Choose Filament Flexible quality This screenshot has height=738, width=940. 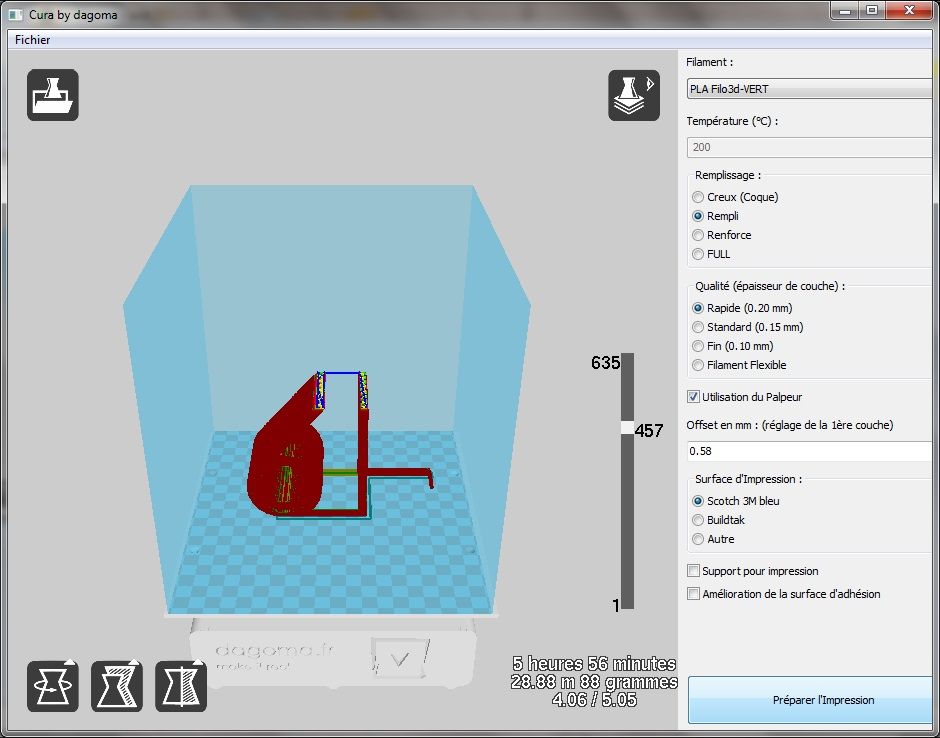[739, 365]
